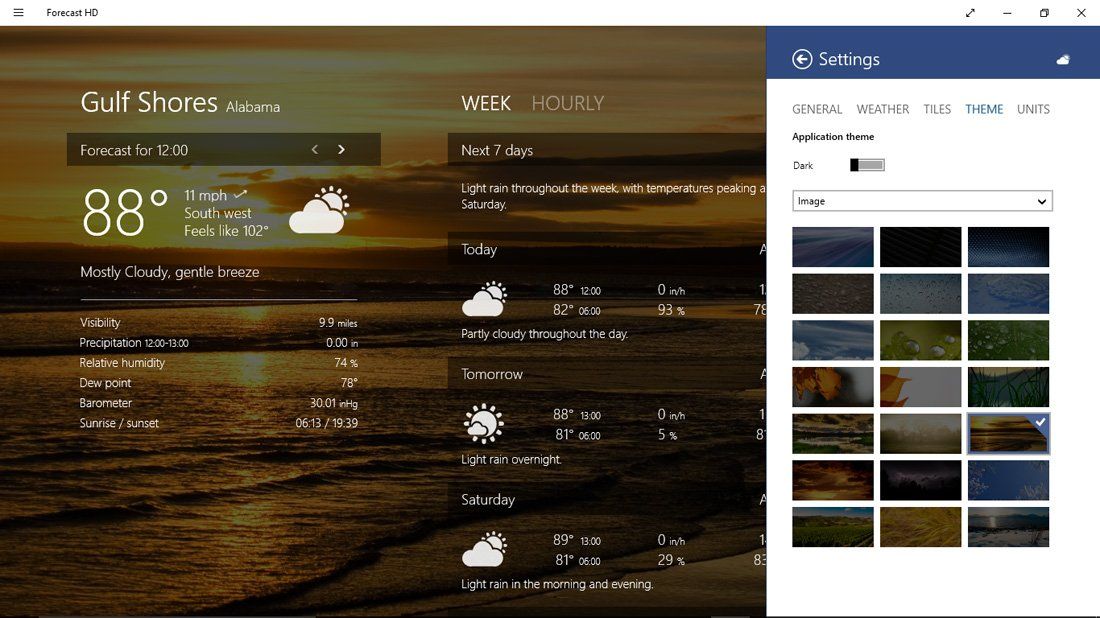Click the cloud icon in the Settings header

(x=1063, y=59)
